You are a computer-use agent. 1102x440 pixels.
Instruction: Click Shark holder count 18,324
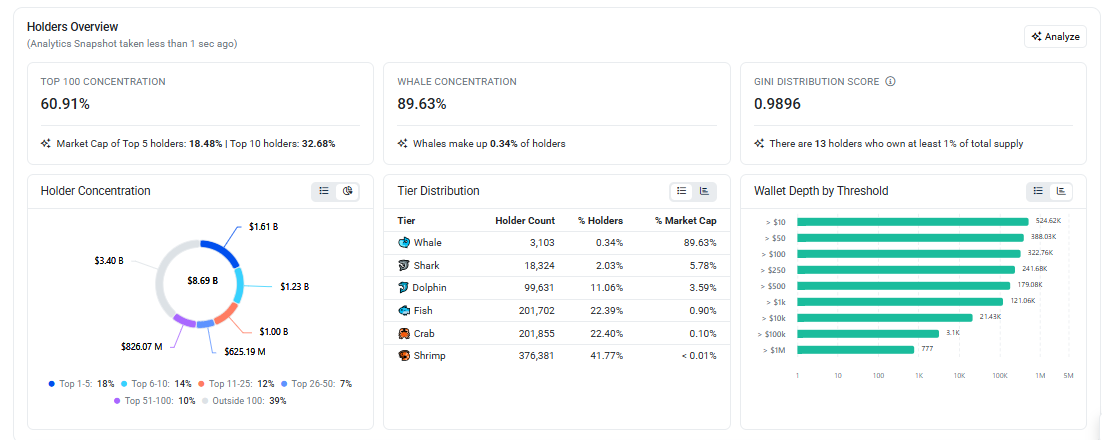coord(538,265)
